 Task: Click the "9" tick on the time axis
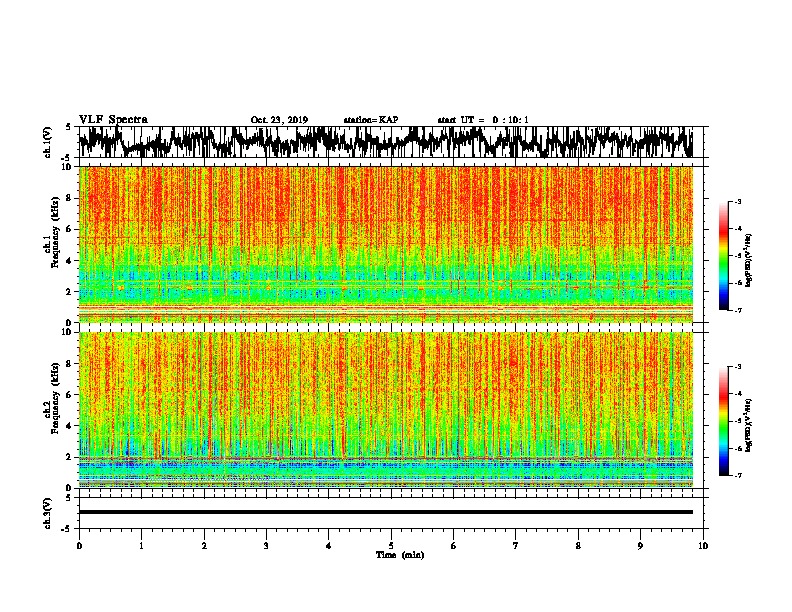pyautogui.click(x=640, y=546)
